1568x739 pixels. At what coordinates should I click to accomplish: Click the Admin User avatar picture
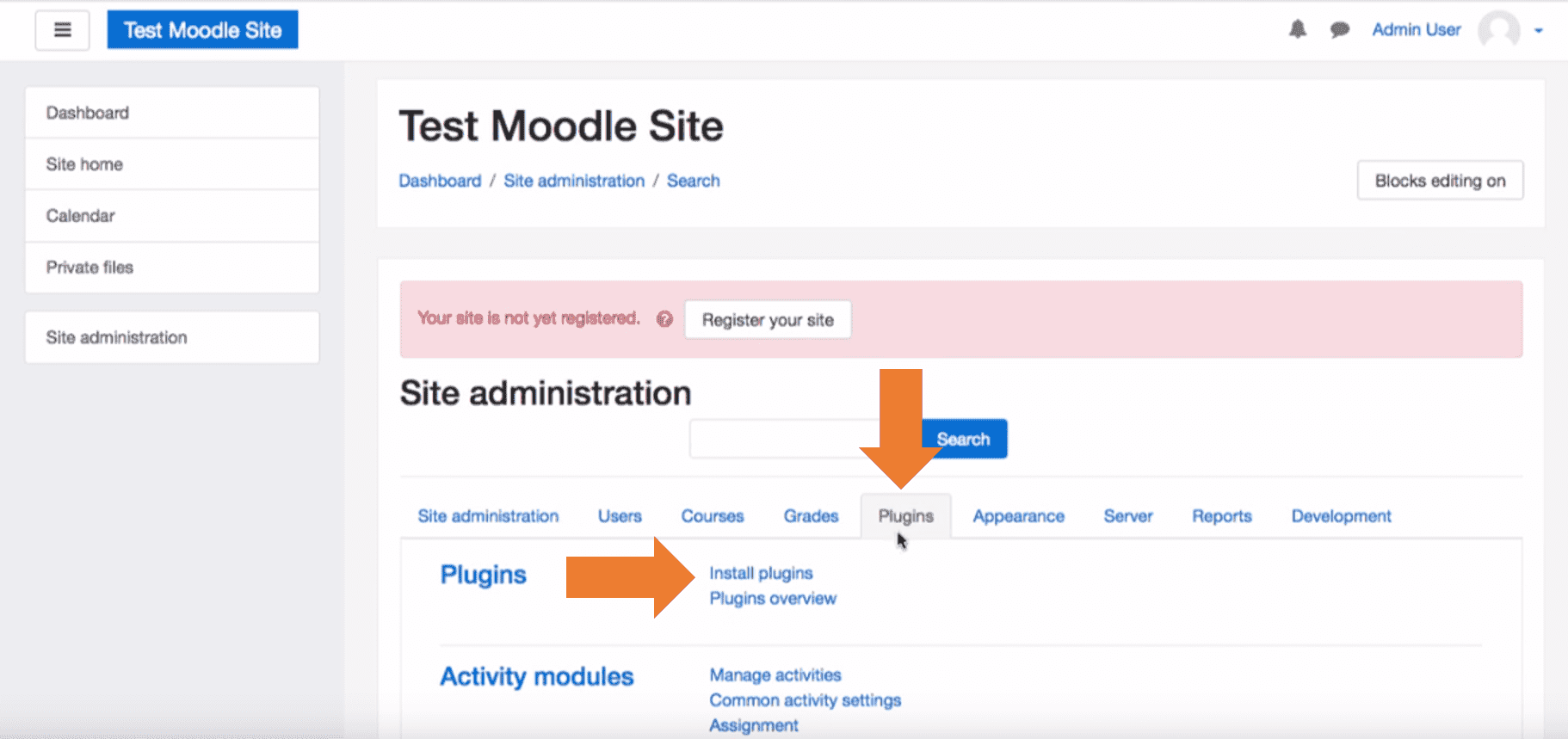(x=1499, y=30)
